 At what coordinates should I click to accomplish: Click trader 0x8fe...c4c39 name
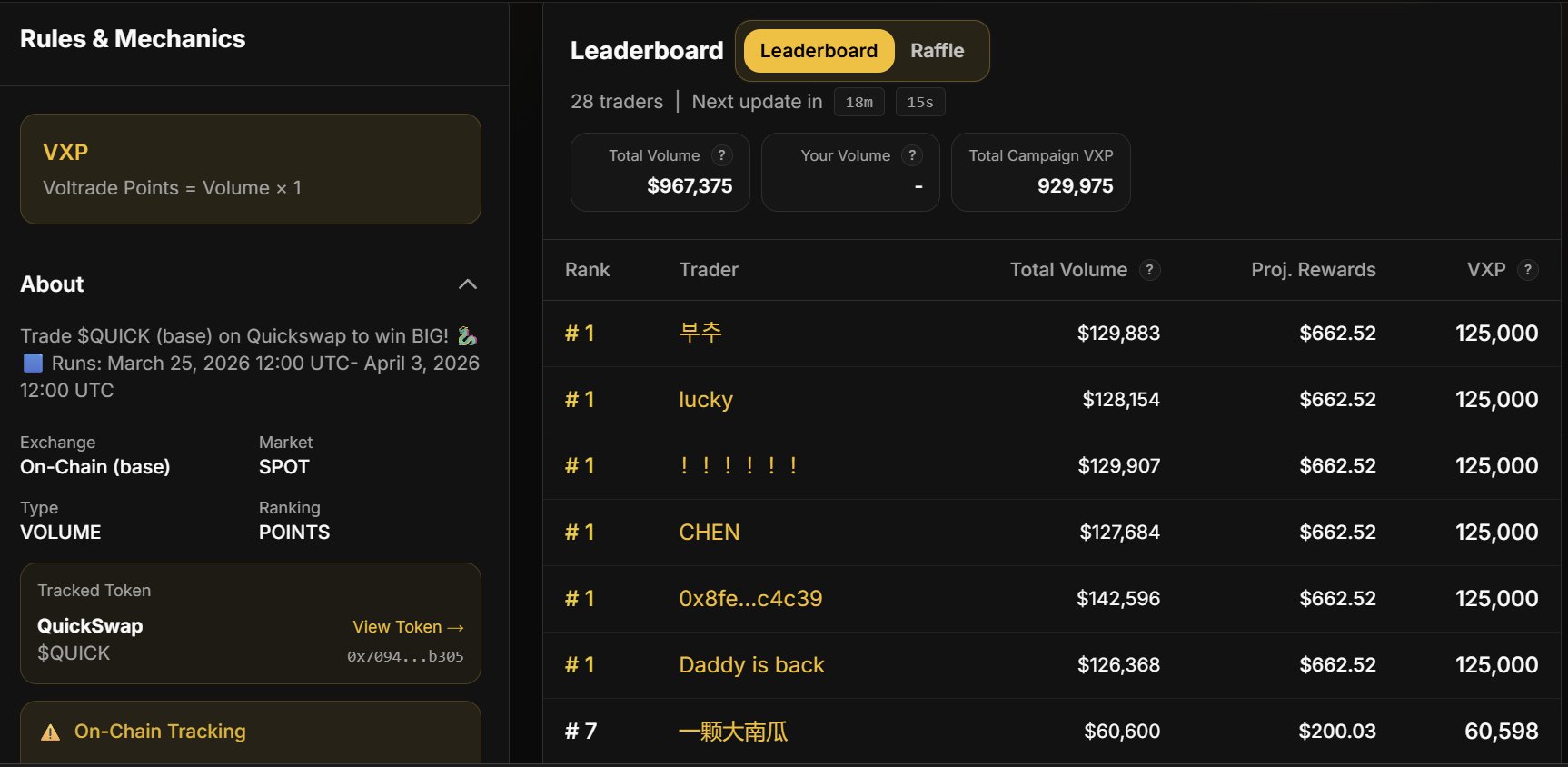[750, 599]
